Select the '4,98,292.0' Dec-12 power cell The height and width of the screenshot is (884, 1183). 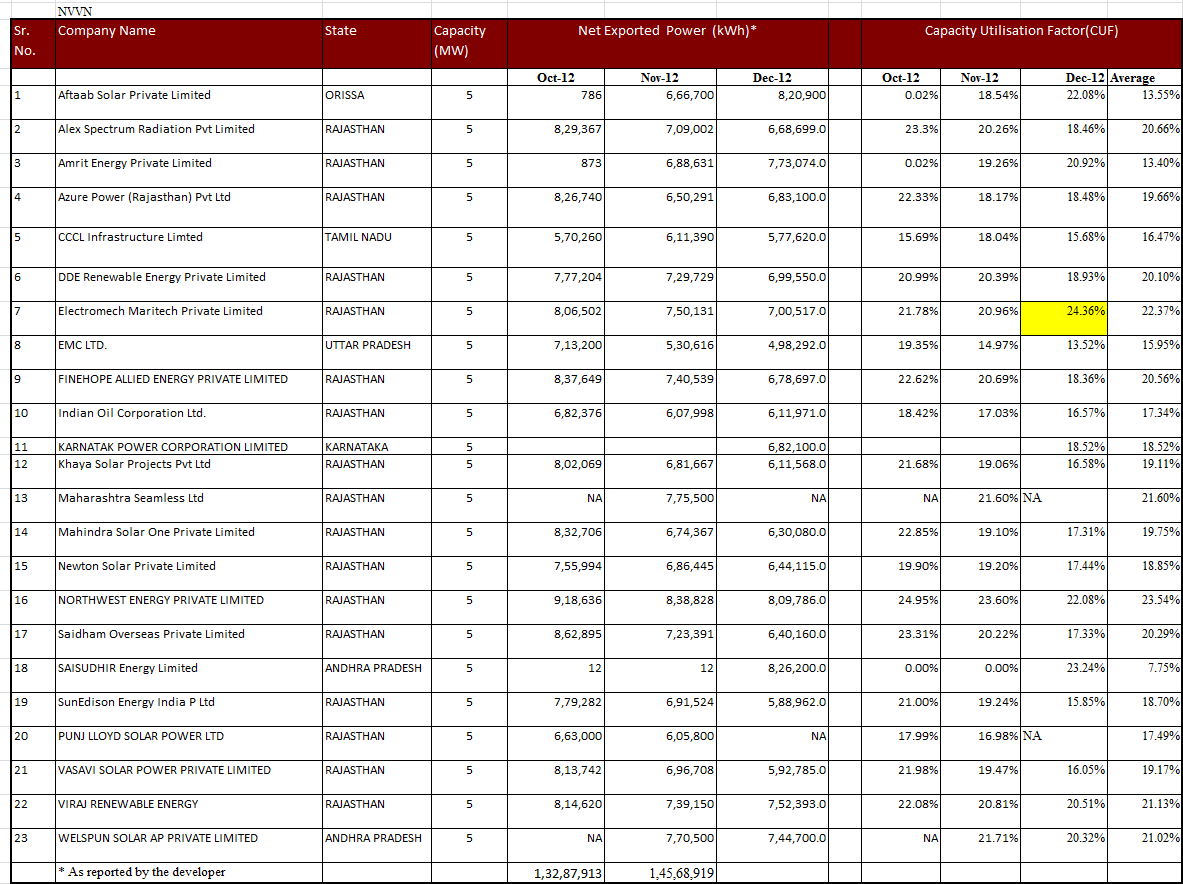772,351
